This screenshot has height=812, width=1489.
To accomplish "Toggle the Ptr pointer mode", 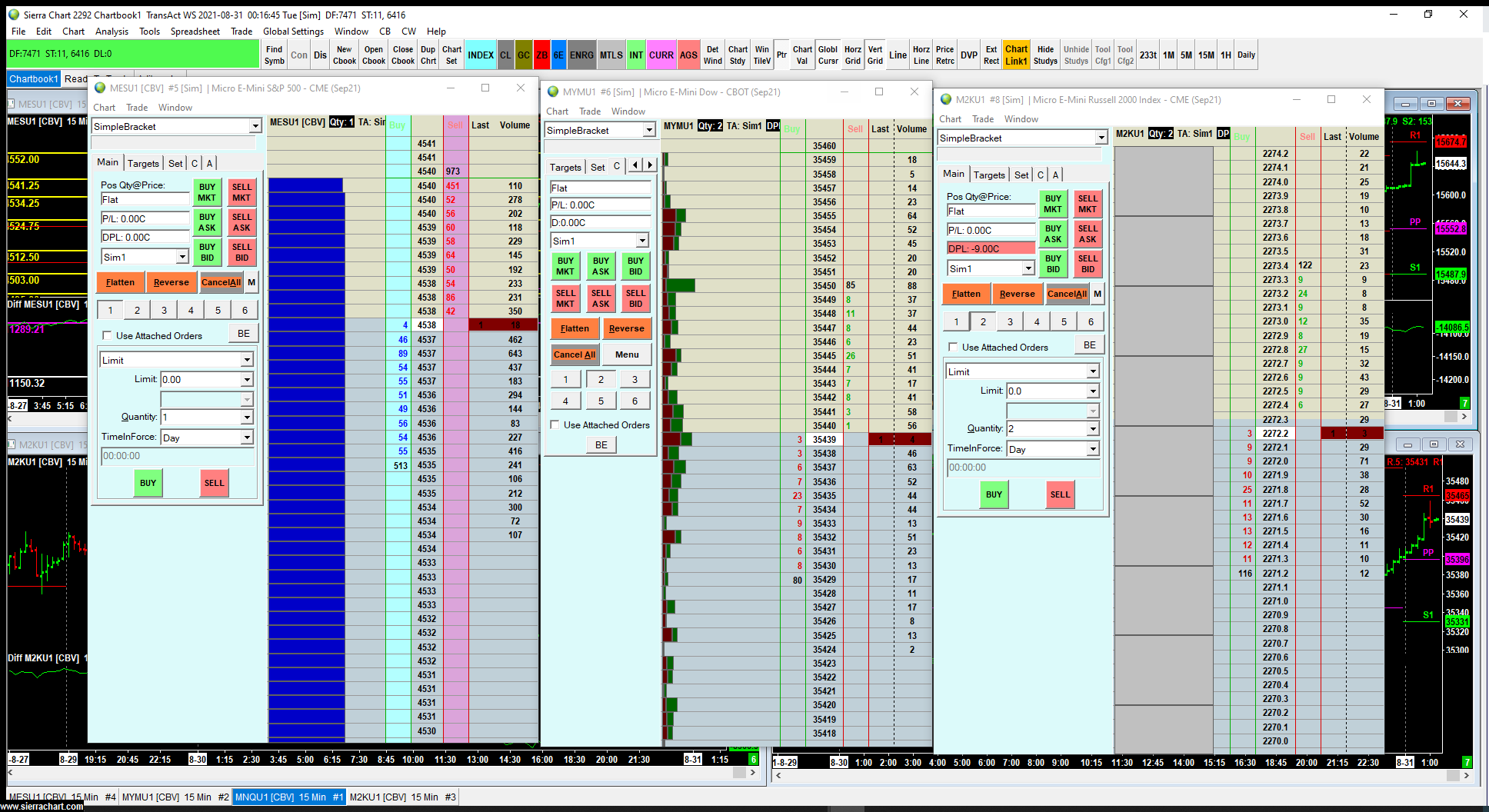I will click(x=781, y=55).
